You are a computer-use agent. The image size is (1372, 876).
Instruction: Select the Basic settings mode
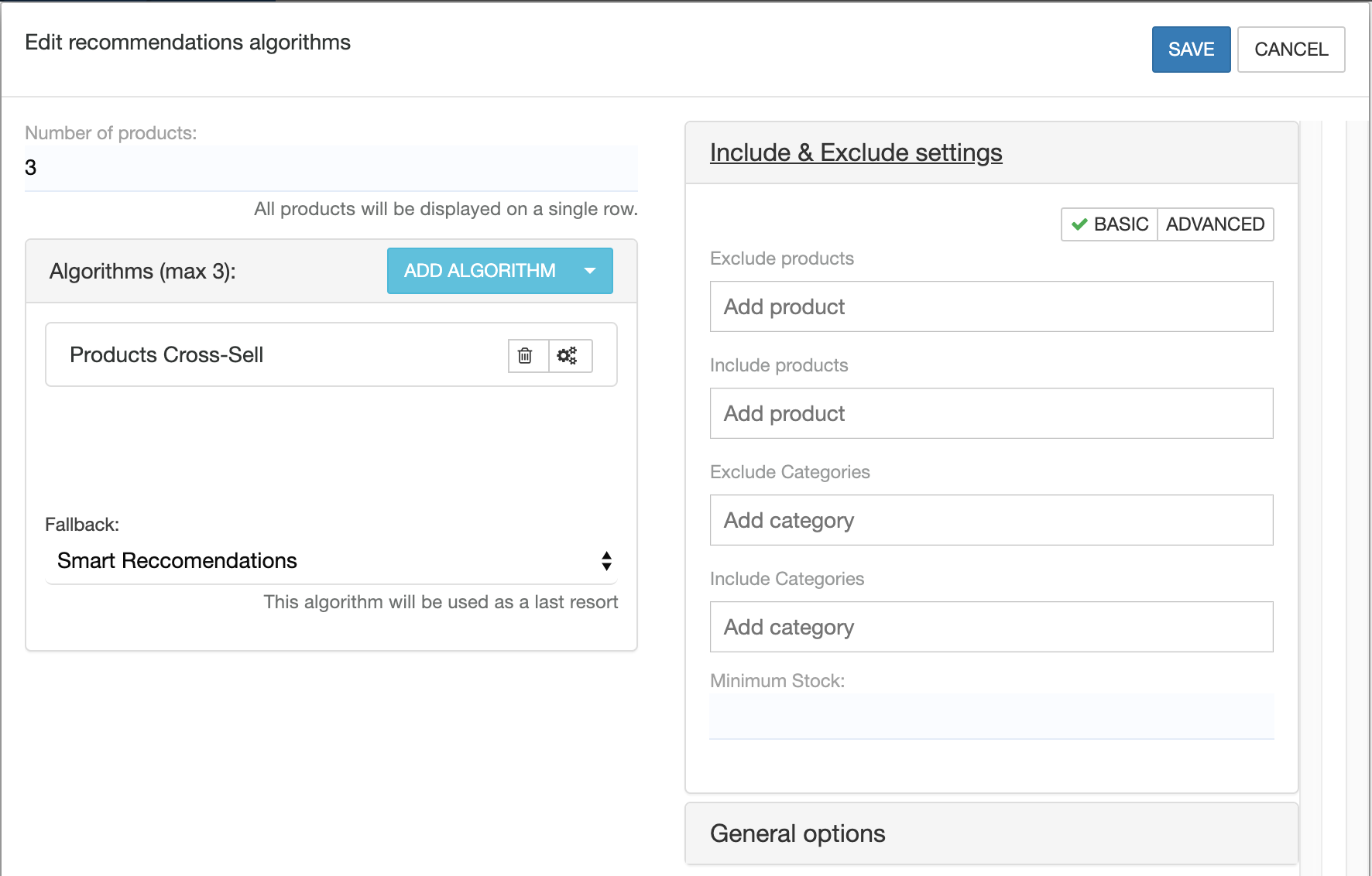point(1110,224)
